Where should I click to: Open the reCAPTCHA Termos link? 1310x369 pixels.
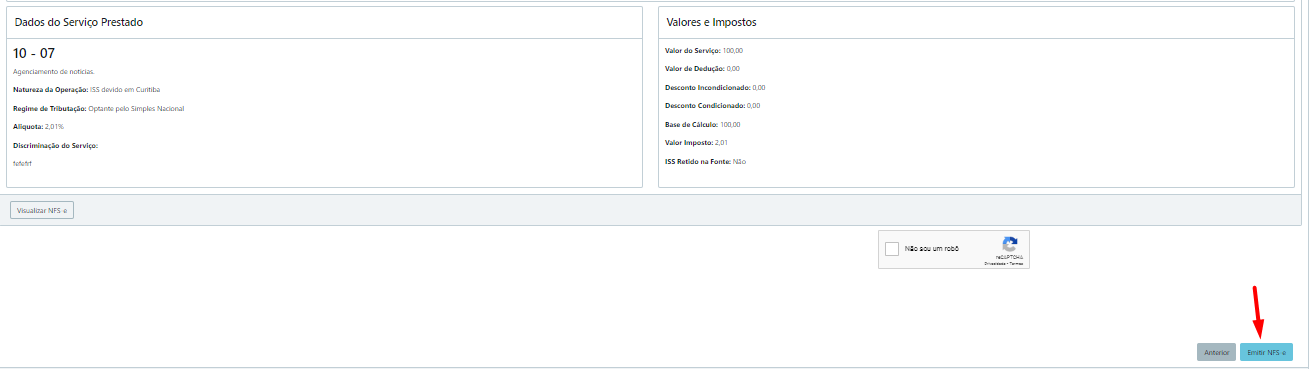coord(1016,264)
